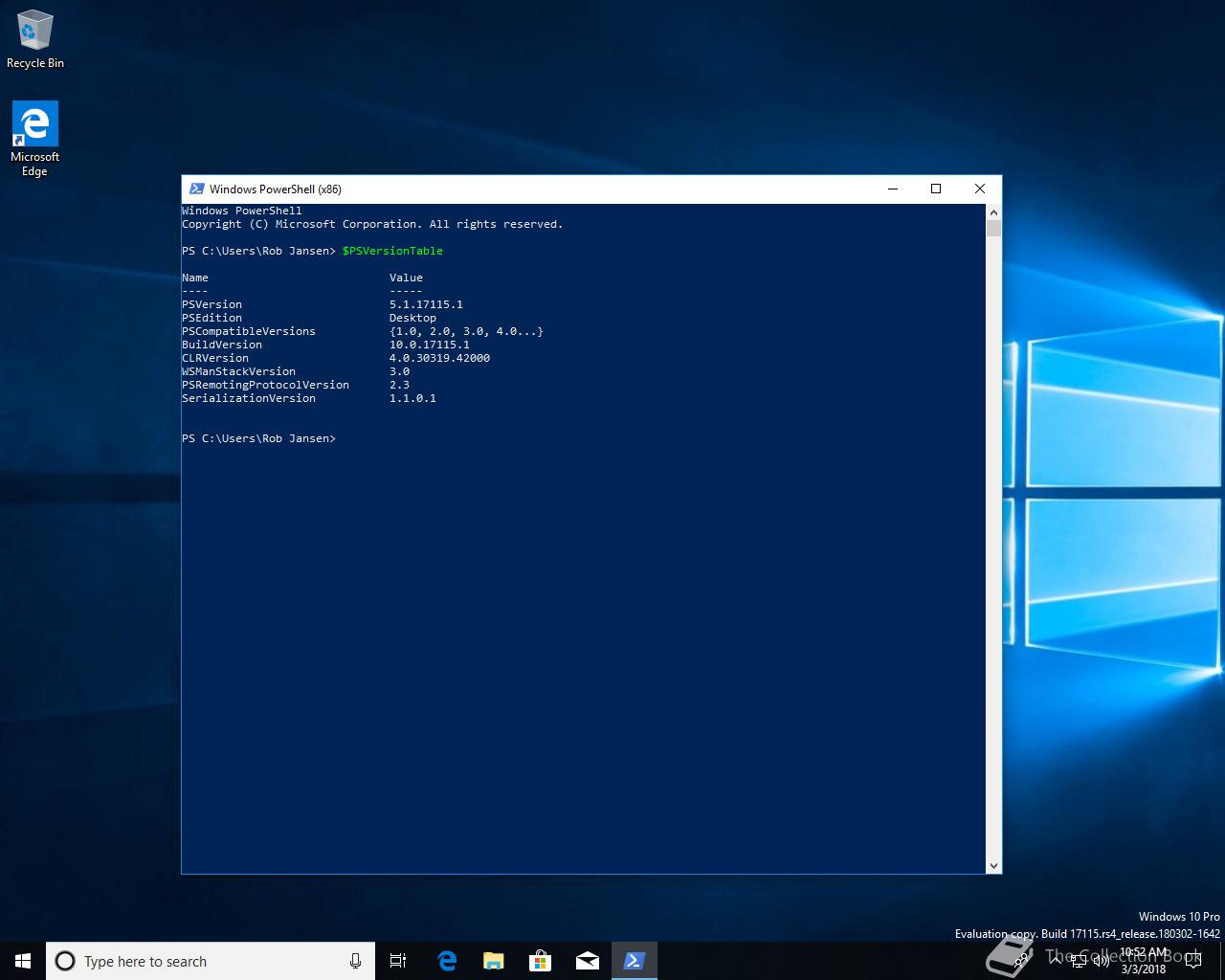Click the value 1.1.0.1
The image size is (1225, 980).
(x=412, y=398)
